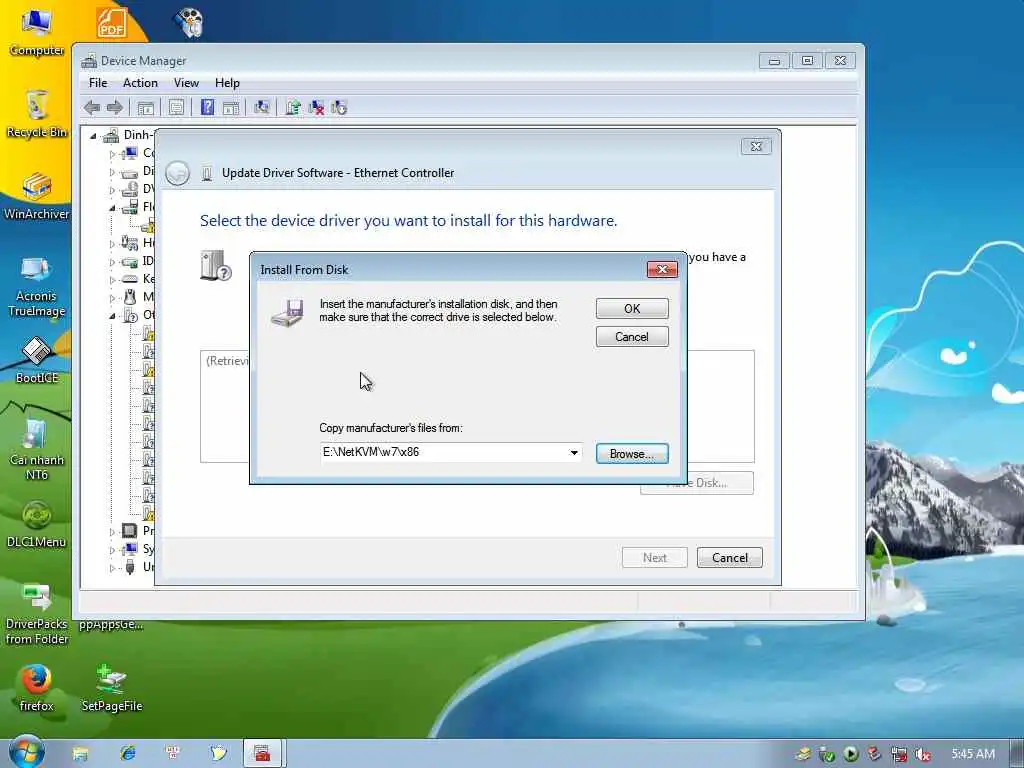Screen dimensions: 1024x768
Task: Click the red toolbox taskbar button
Action: tap(263, 754)
